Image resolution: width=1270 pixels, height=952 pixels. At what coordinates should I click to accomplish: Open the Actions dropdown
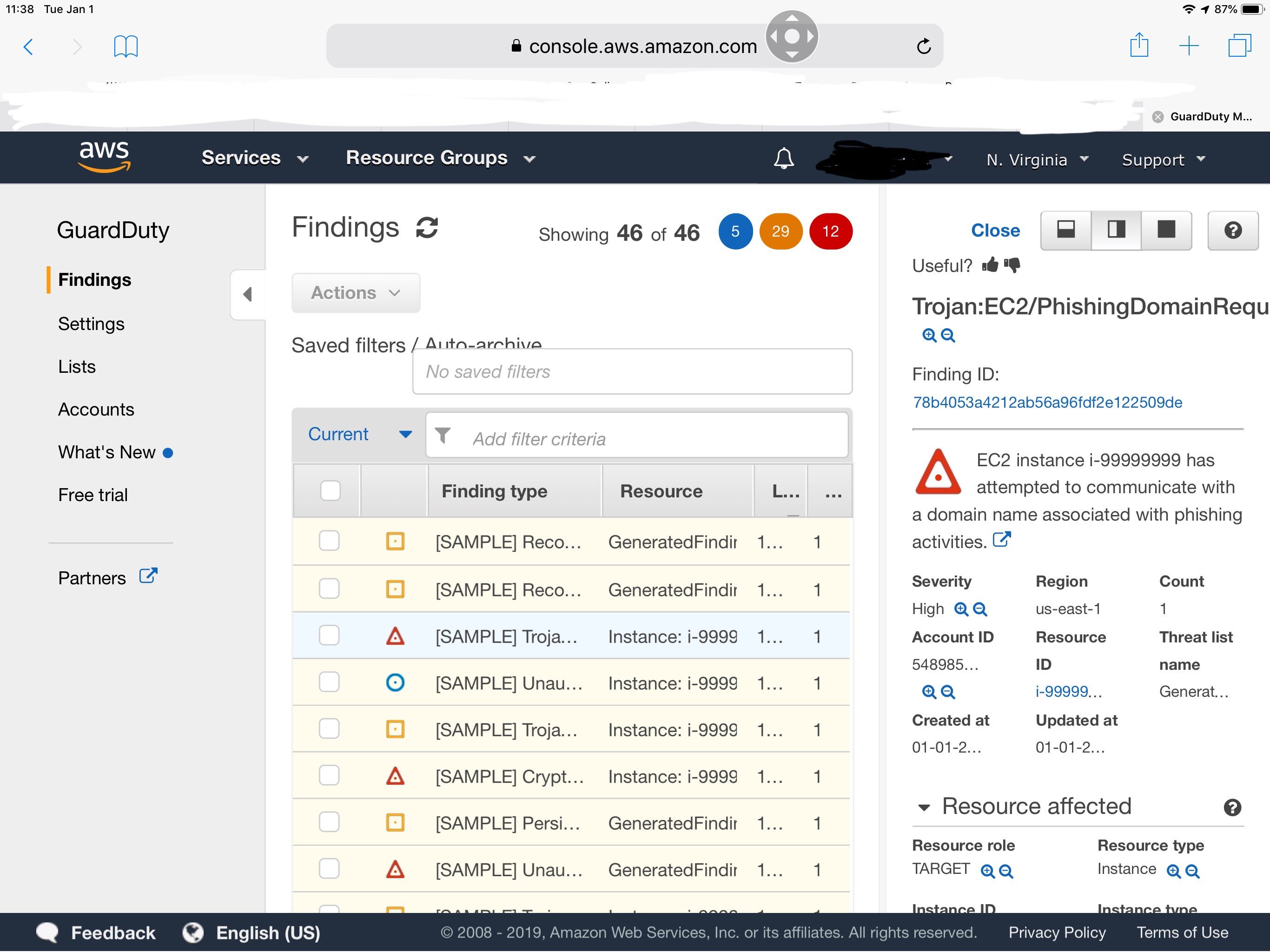356,293
